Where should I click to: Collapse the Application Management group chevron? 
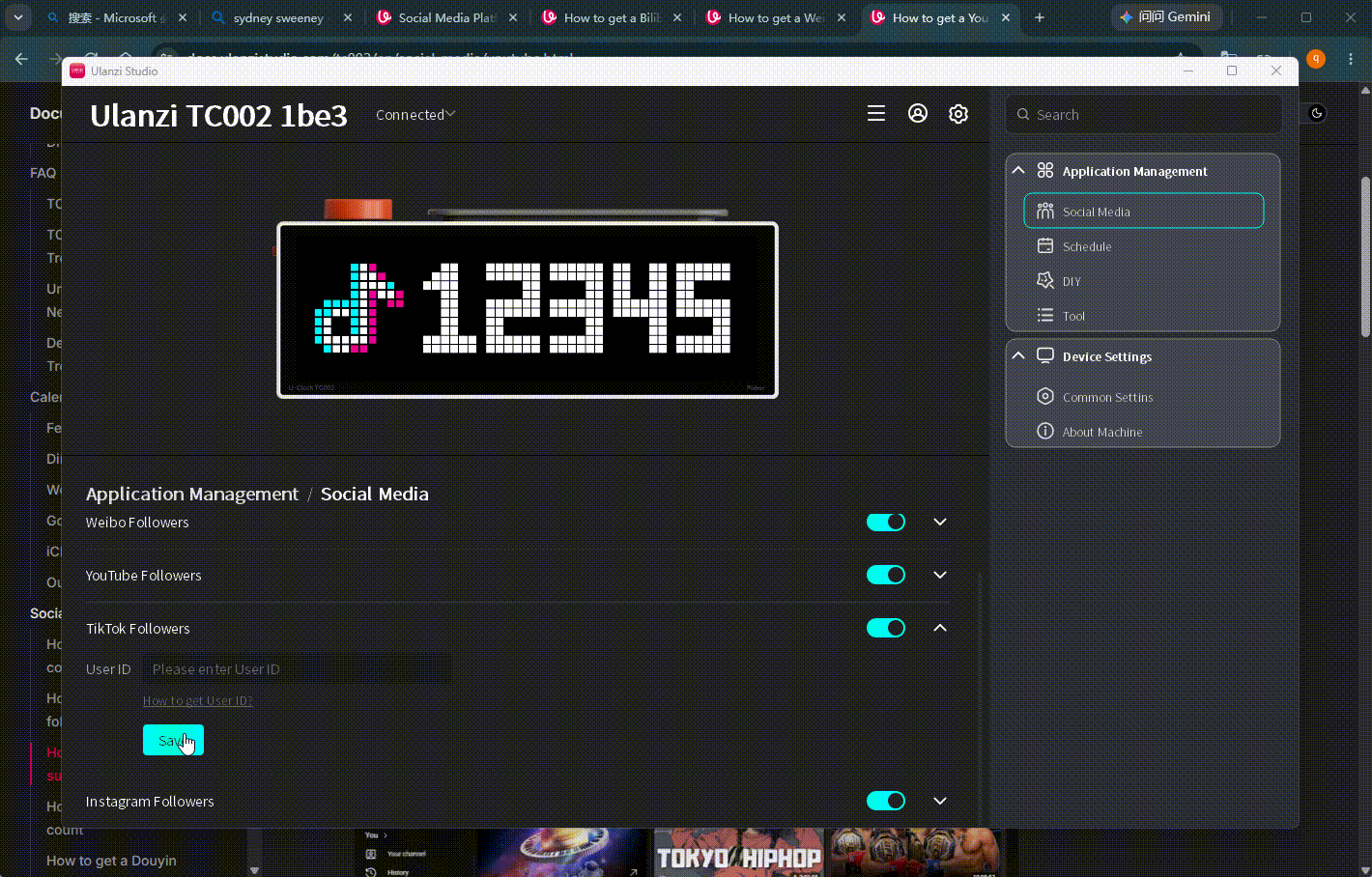click(1018, 170)
